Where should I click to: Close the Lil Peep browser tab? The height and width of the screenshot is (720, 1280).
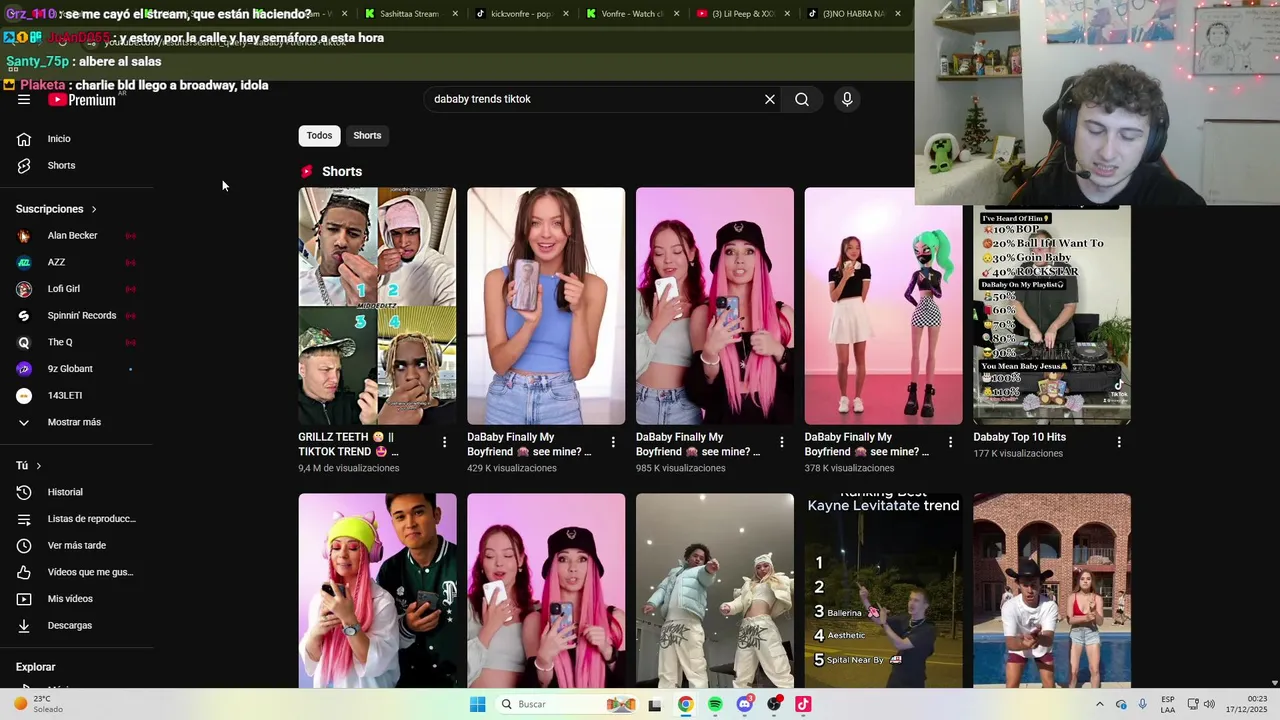(787, 14)
